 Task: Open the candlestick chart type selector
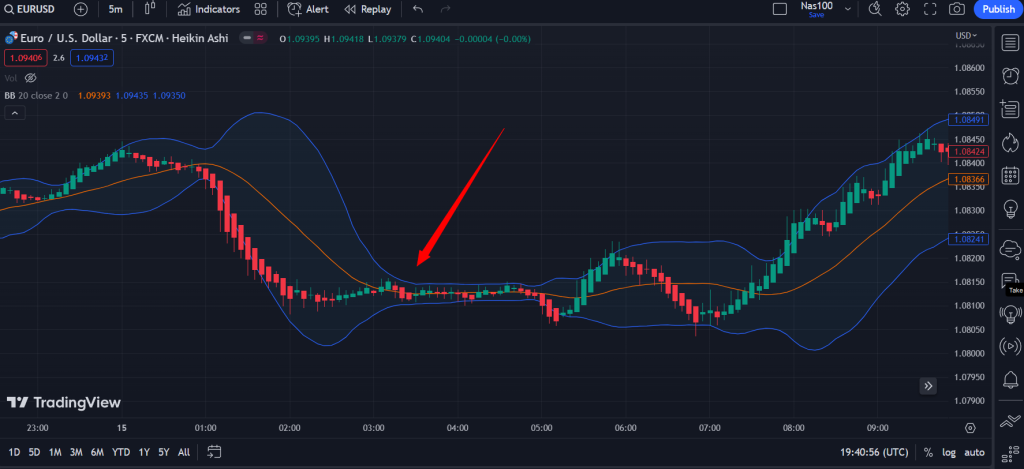pyautogui.click(x=151, y=9)
